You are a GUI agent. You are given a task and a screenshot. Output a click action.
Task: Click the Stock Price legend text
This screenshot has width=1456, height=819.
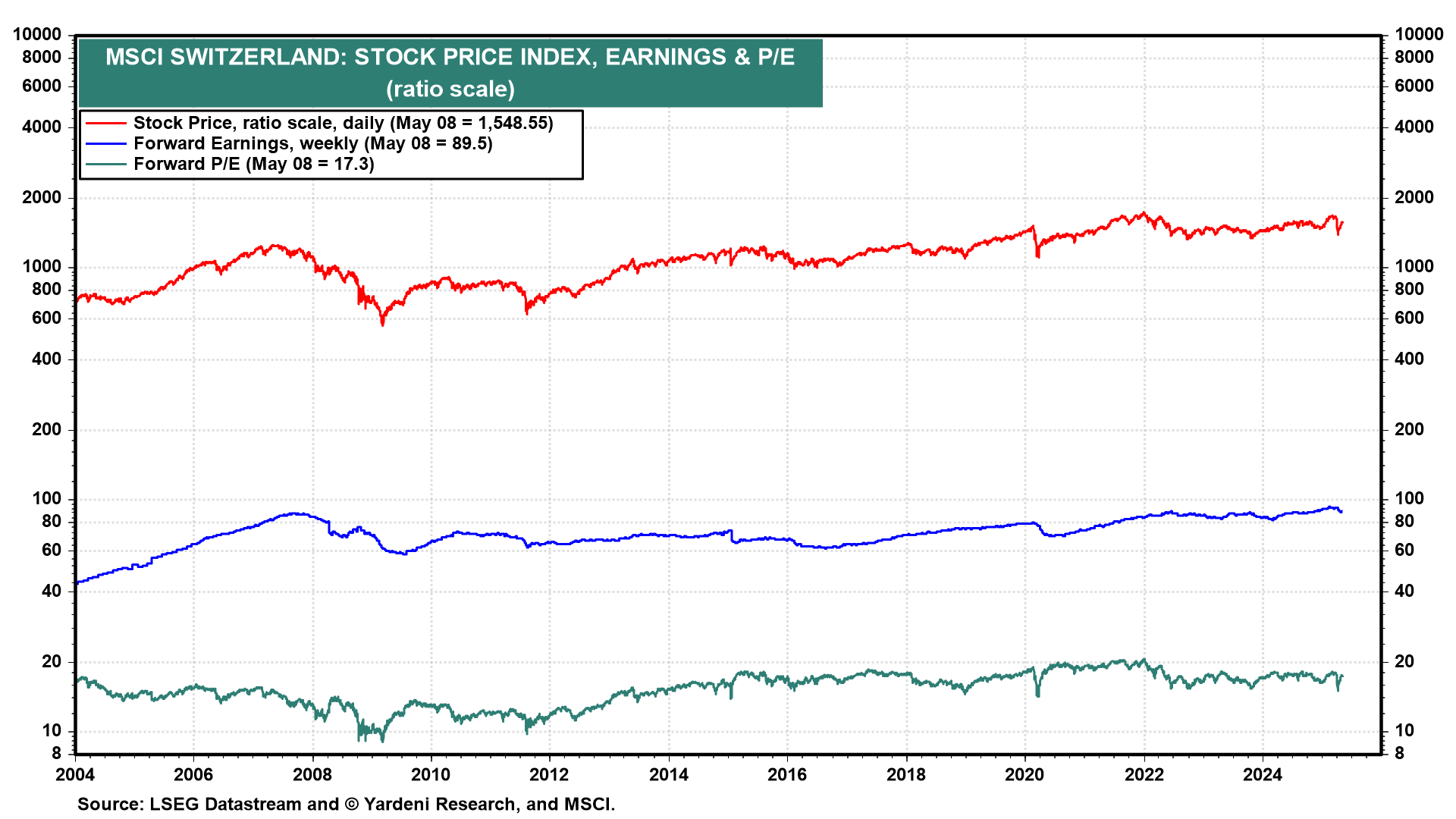coord(343,123)
